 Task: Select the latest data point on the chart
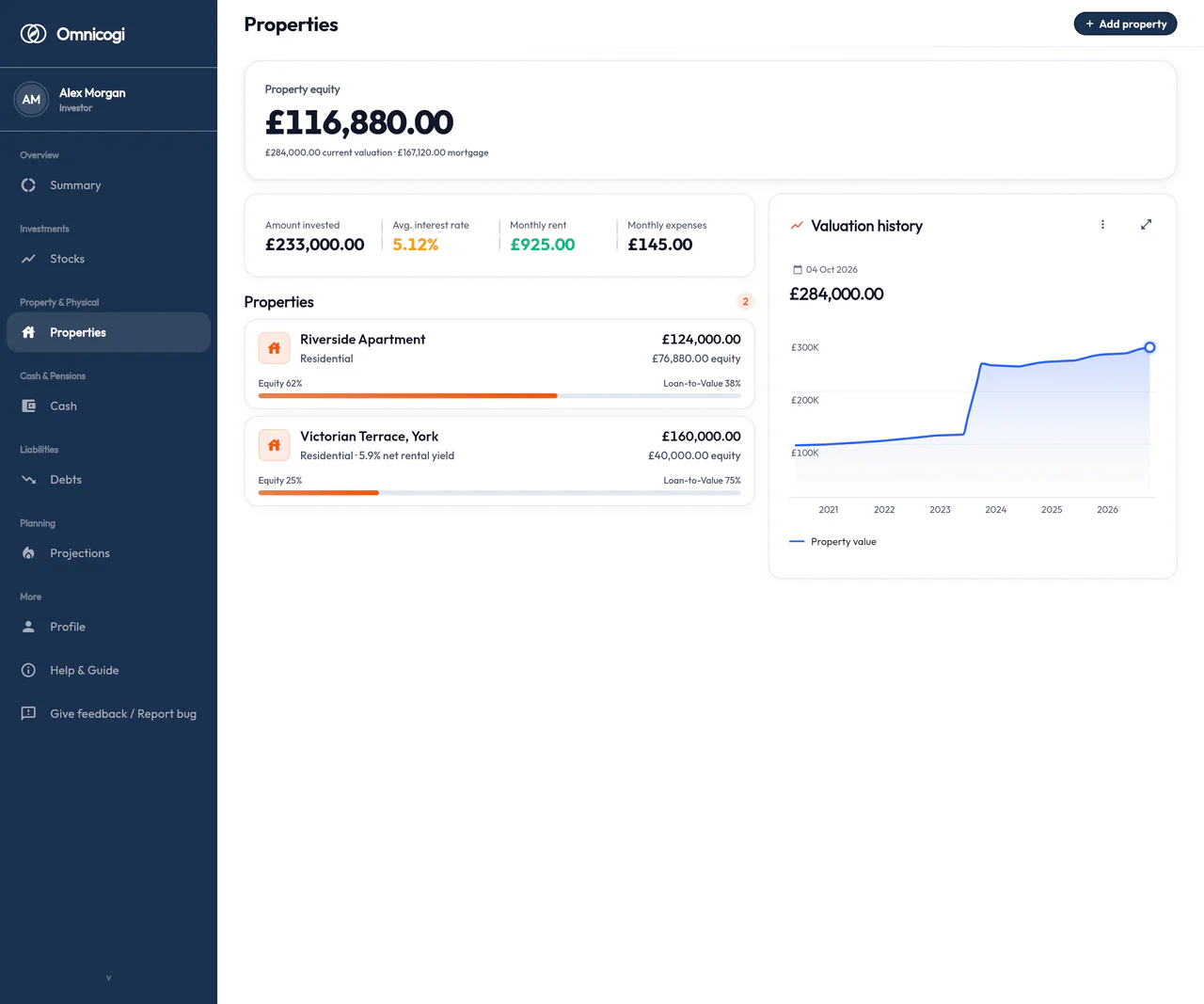point(1149,347)
